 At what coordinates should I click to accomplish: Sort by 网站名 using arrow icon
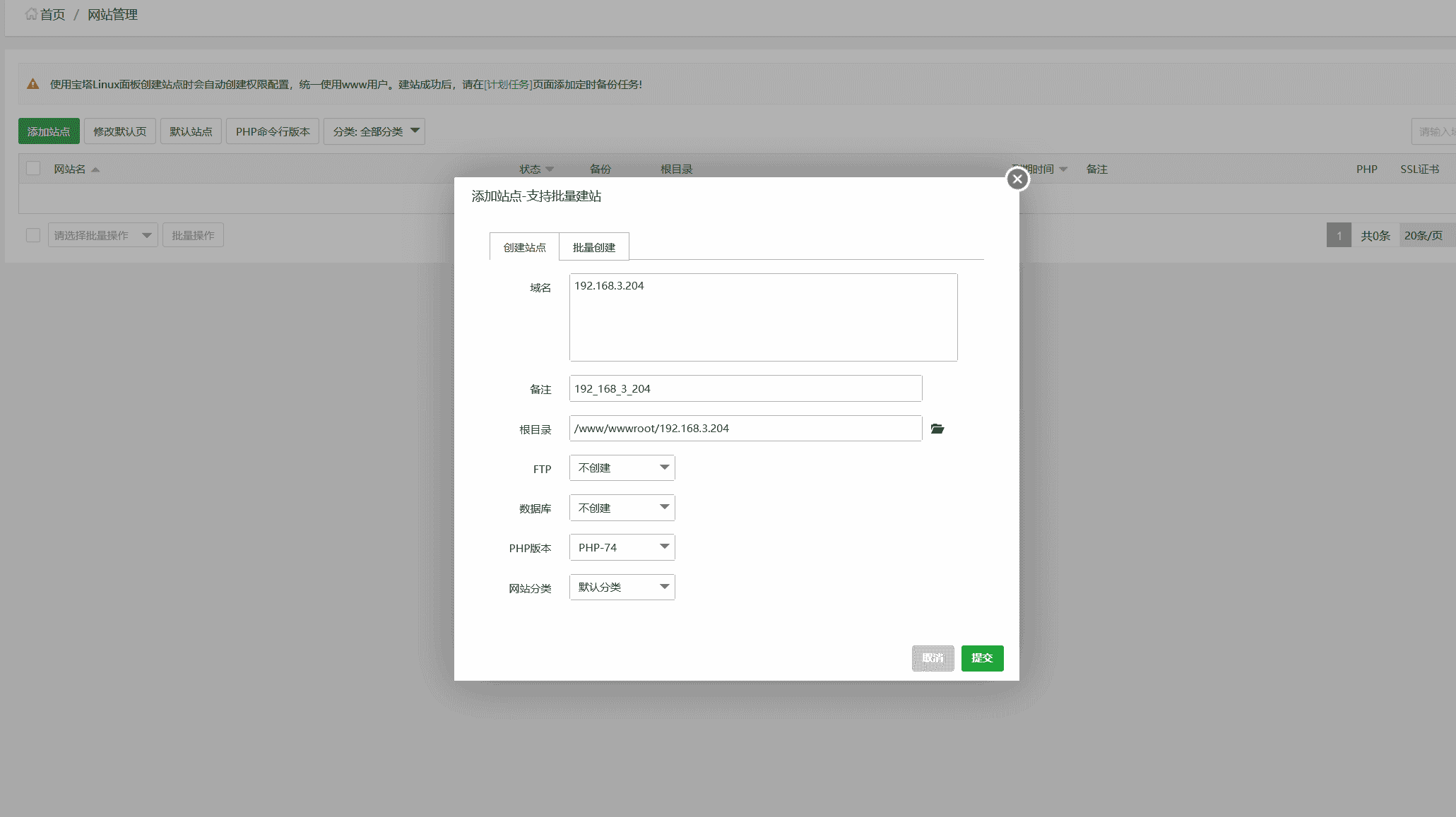[95, 169]
